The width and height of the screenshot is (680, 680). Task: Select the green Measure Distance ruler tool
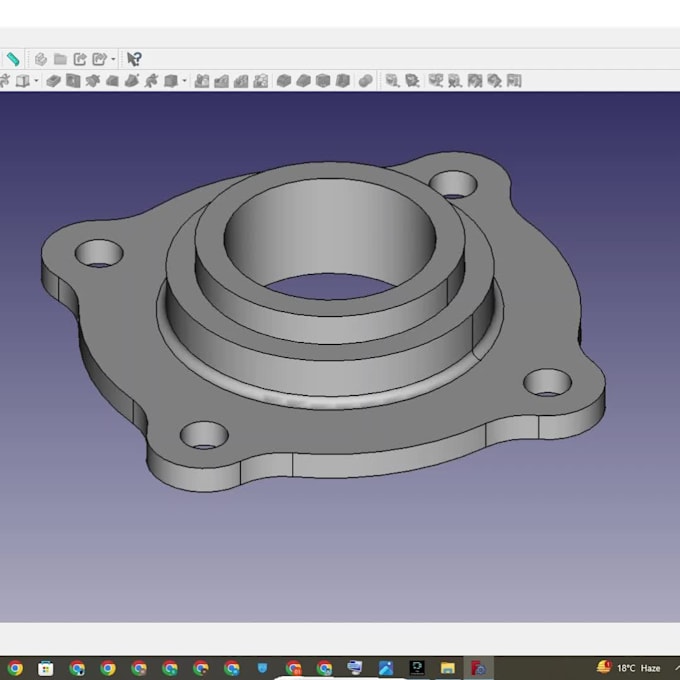coord(12,59)
